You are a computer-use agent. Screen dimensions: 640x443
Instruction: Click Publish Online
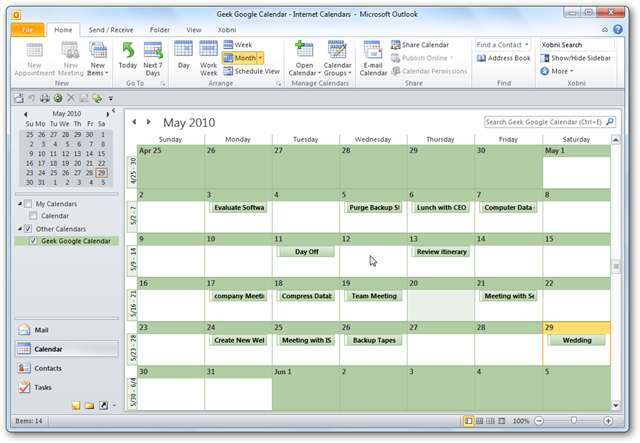click(x=422, y=58)
